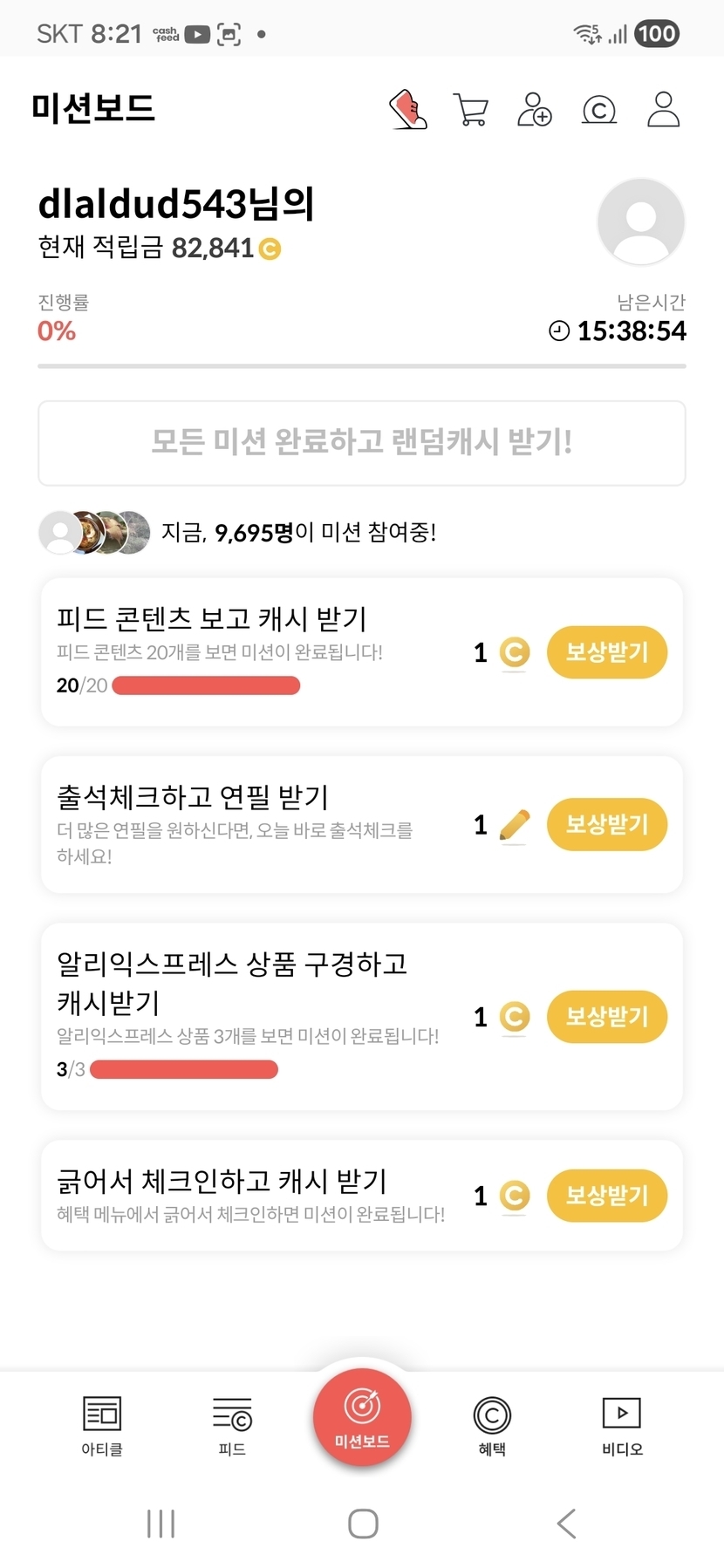Open the 혜택 tab
The height and width of the screenshot is (1568, 724).
point(492,1425)
